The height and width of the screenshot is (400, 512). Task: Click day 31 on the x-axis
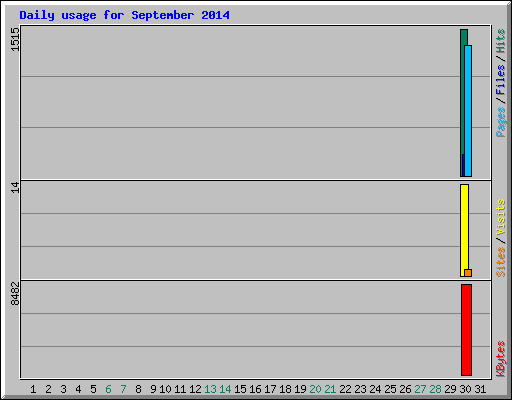(480, 389)
